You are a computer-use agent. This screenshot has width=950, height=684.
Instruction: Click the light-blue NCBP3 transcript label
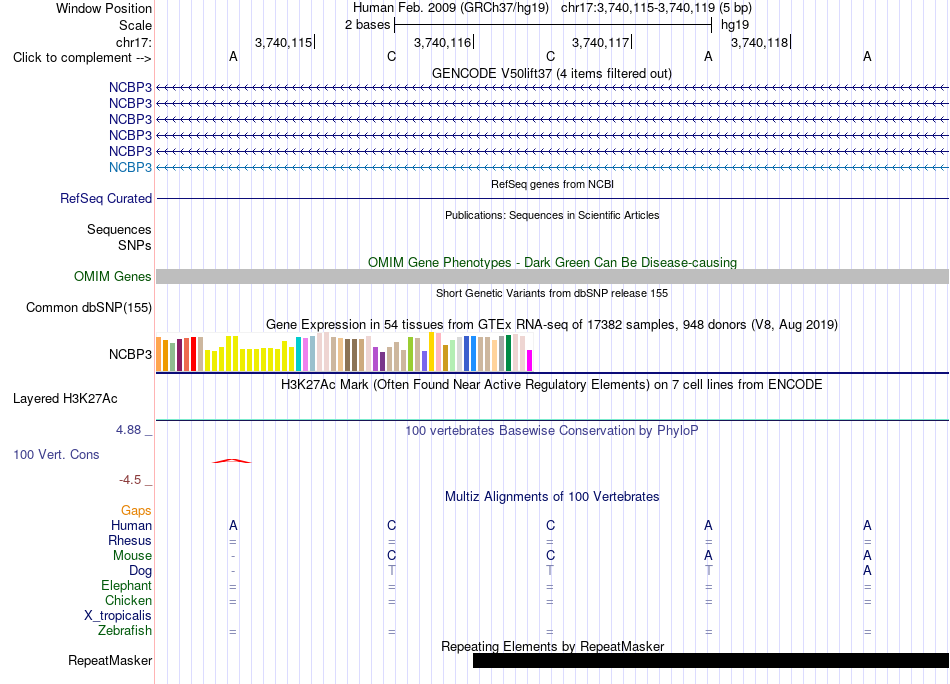130,167
